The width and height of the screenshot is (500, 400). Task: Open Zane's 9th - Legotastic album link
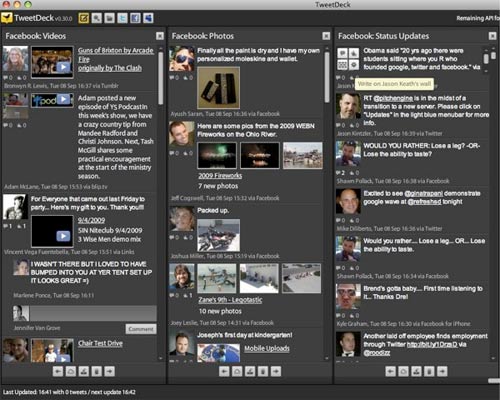pos(230,300)
